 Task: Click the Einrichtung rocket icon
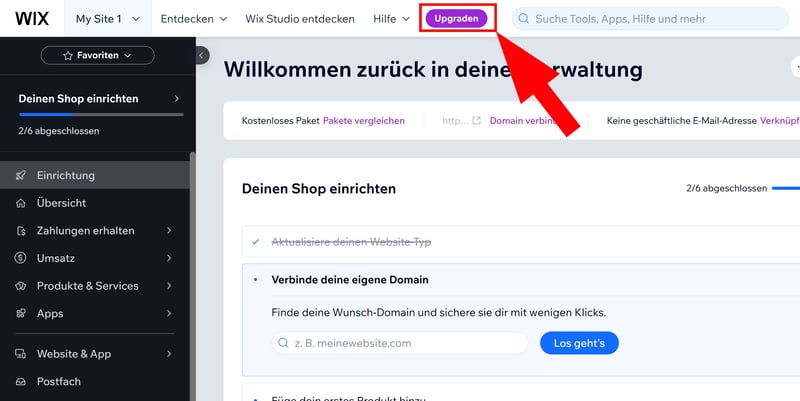[x=20, y=175]
